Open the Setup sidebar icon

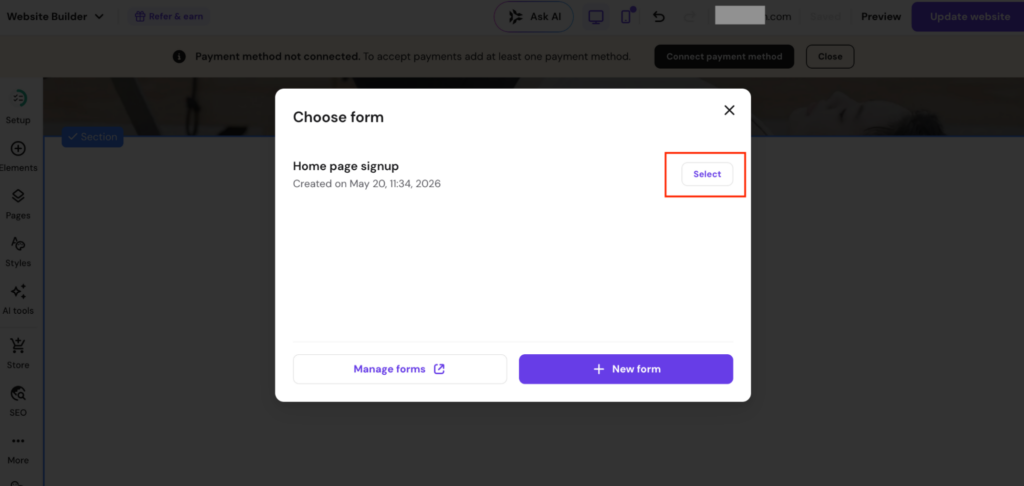(19, 99)
